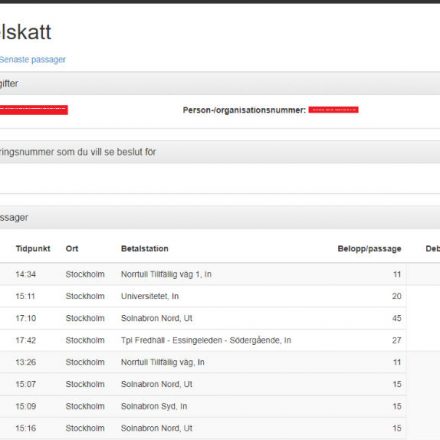Viewport: 440px width, 440px height.
Task: Click the Belopp/passage column header
Action: point(369,249)
